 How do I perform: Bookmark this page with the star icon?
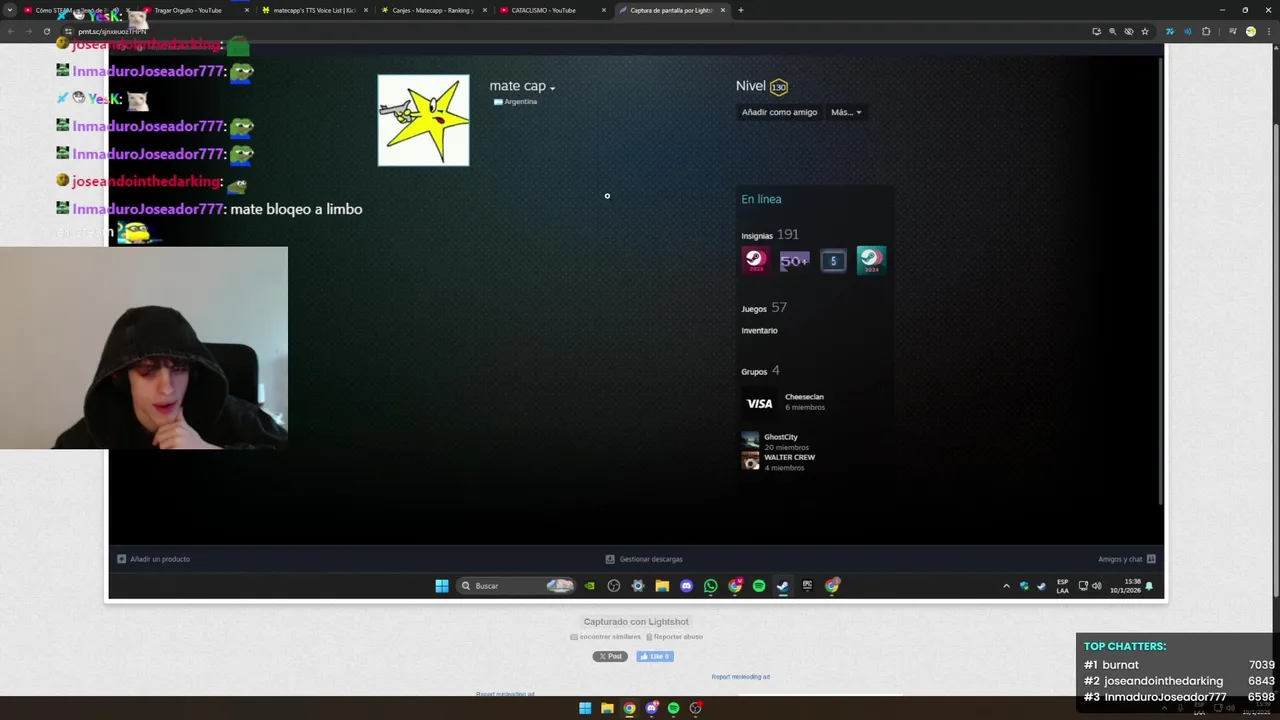(1145, 31)
